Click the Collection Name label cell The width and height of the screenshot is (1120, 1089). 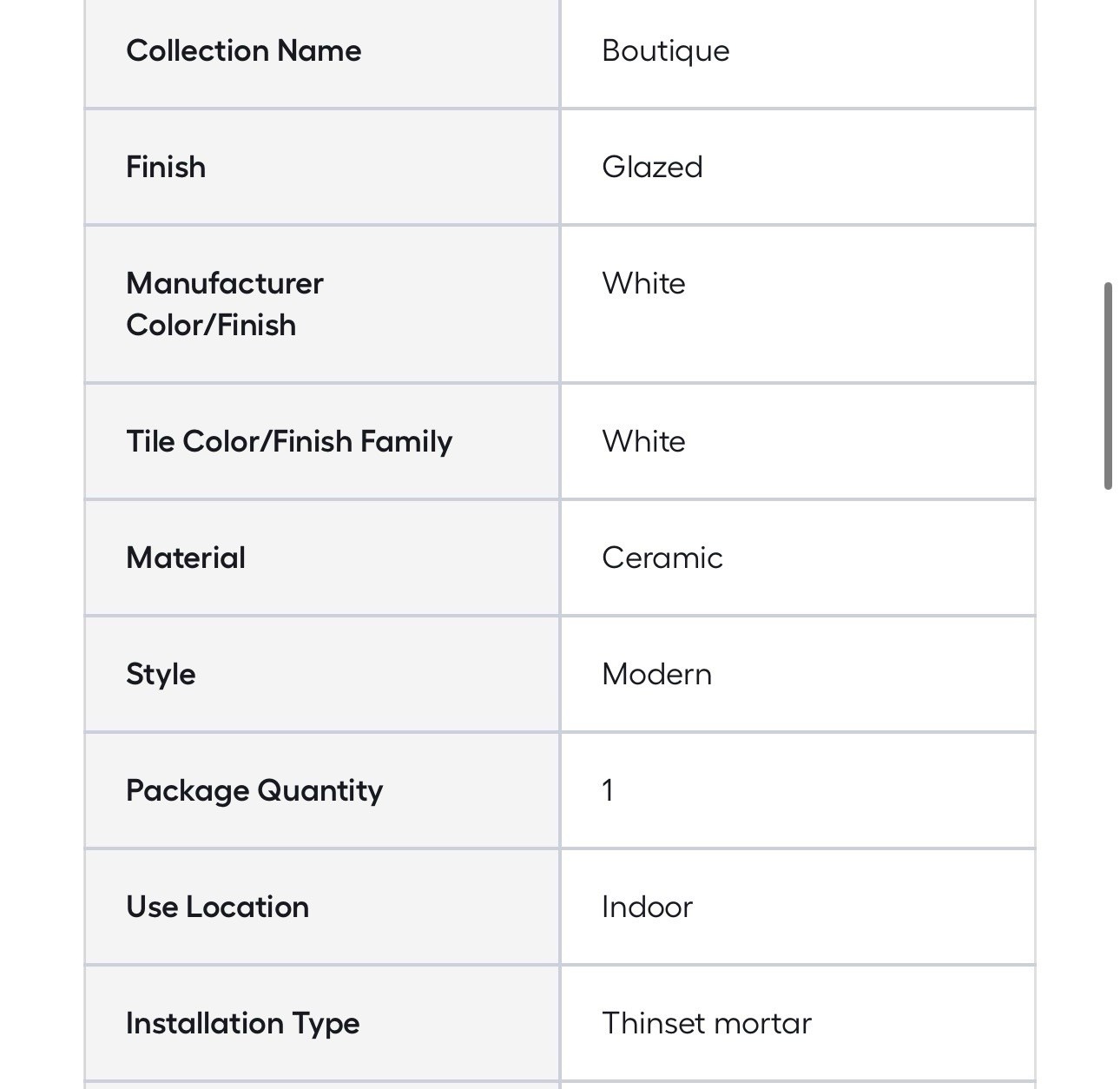[x=322, y=51]
